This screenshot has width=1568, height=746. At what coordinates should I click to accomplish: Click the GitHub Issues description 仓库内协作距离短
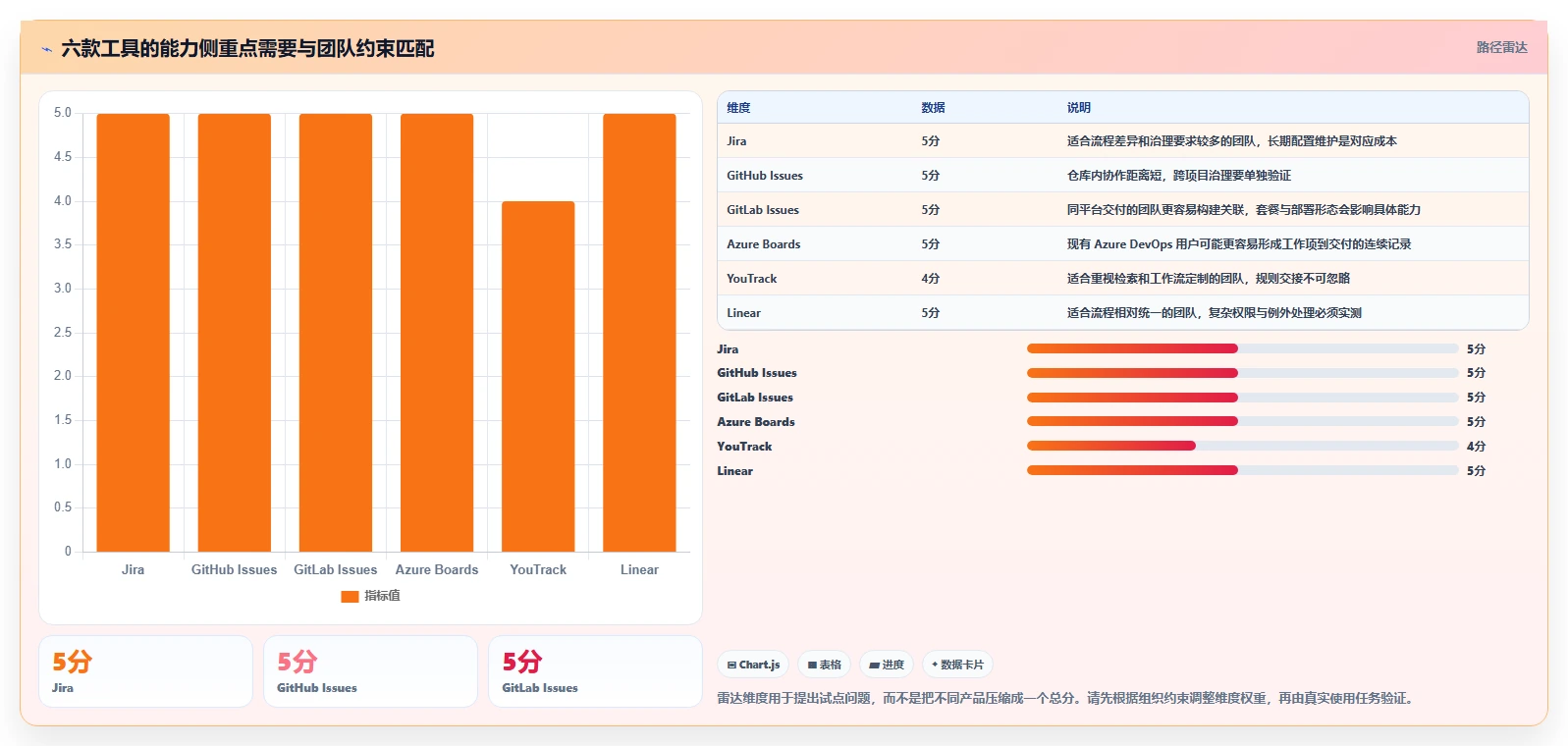click(1179, 176)
